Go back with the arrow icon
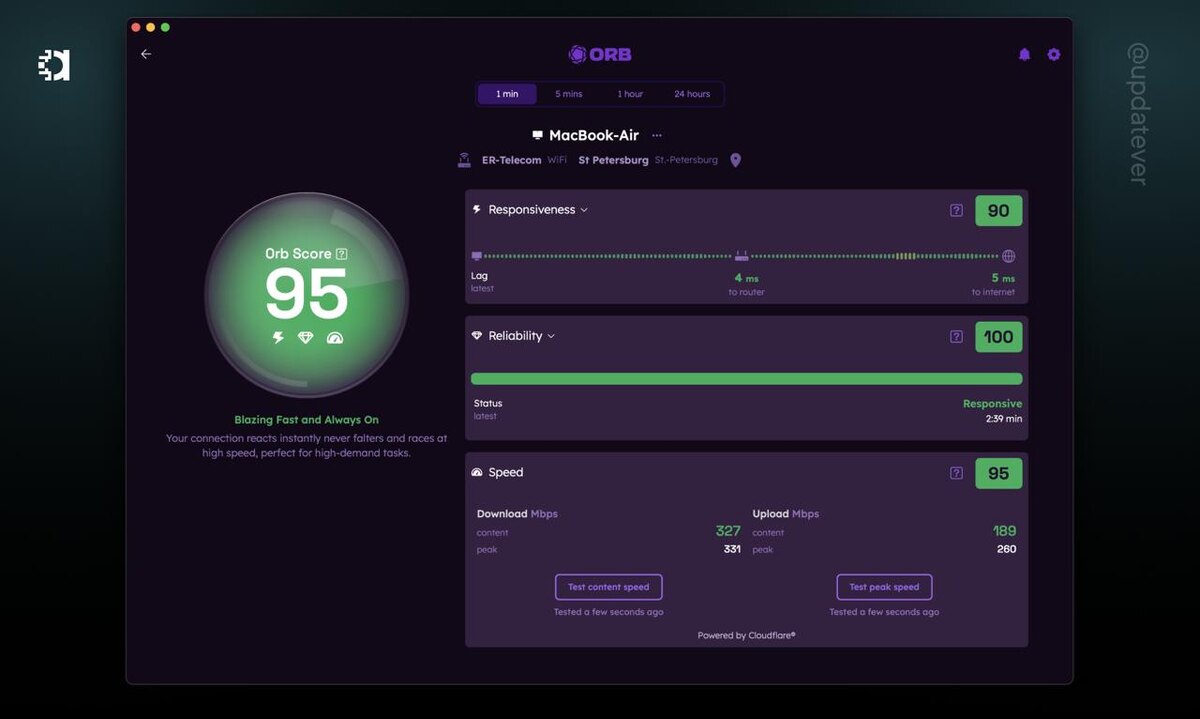Image resolution: width=1200 pixels, height=719 pixels. (x=146, y=54)
